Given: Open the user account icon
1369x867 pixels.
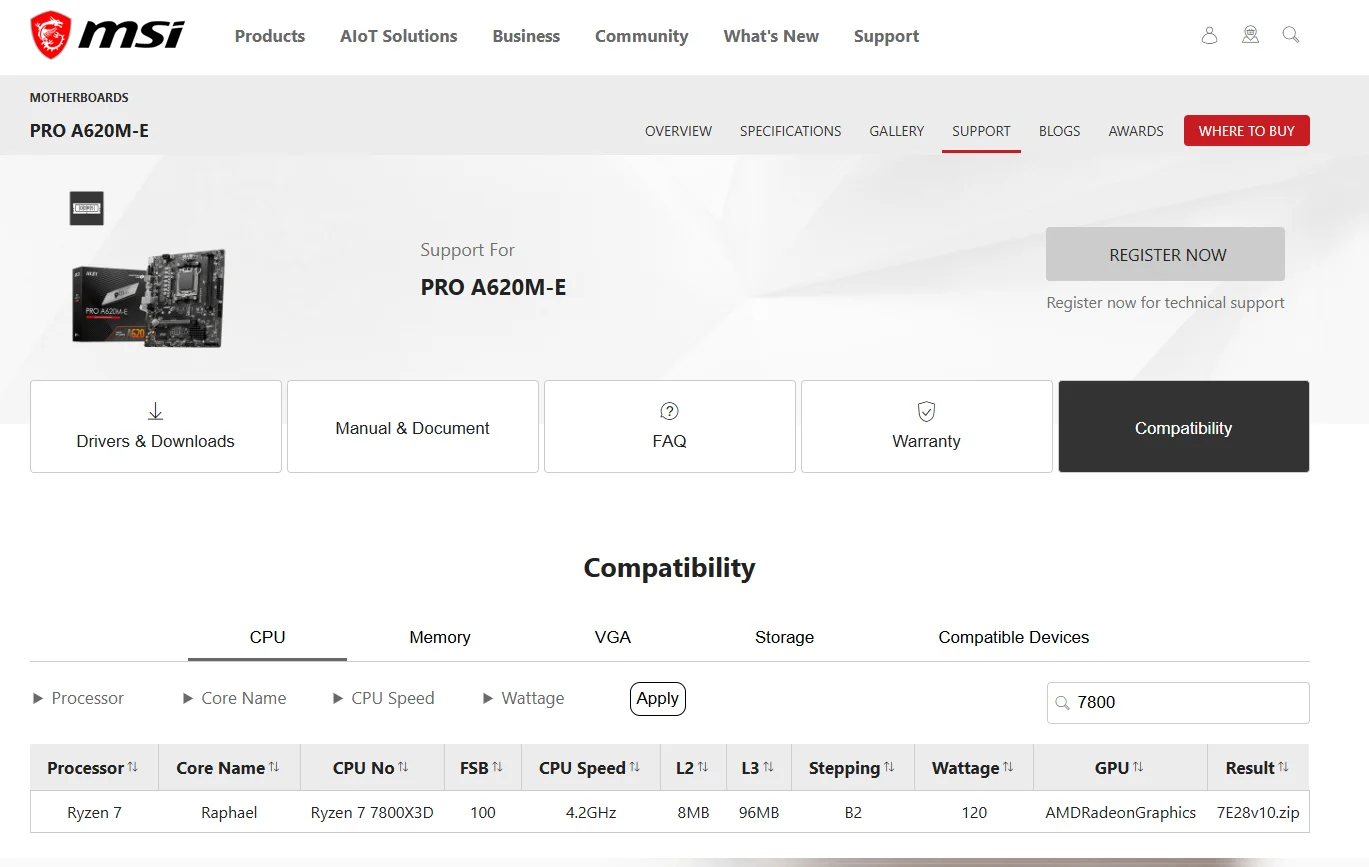Looking at the screenshot, I should tap(1209, 36).
